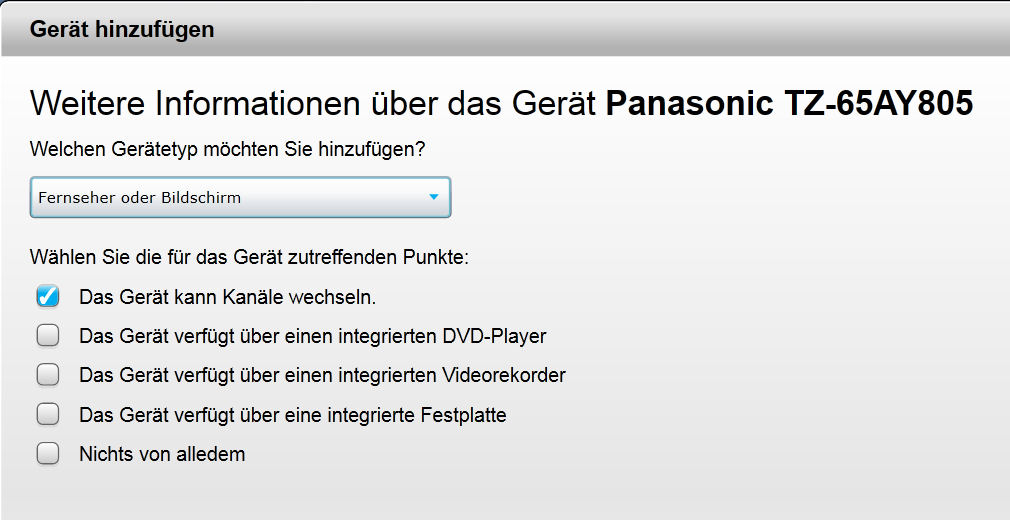Click the 'integrierten Videorekorder' label text

pyautogui.click(x=322, y=375)
